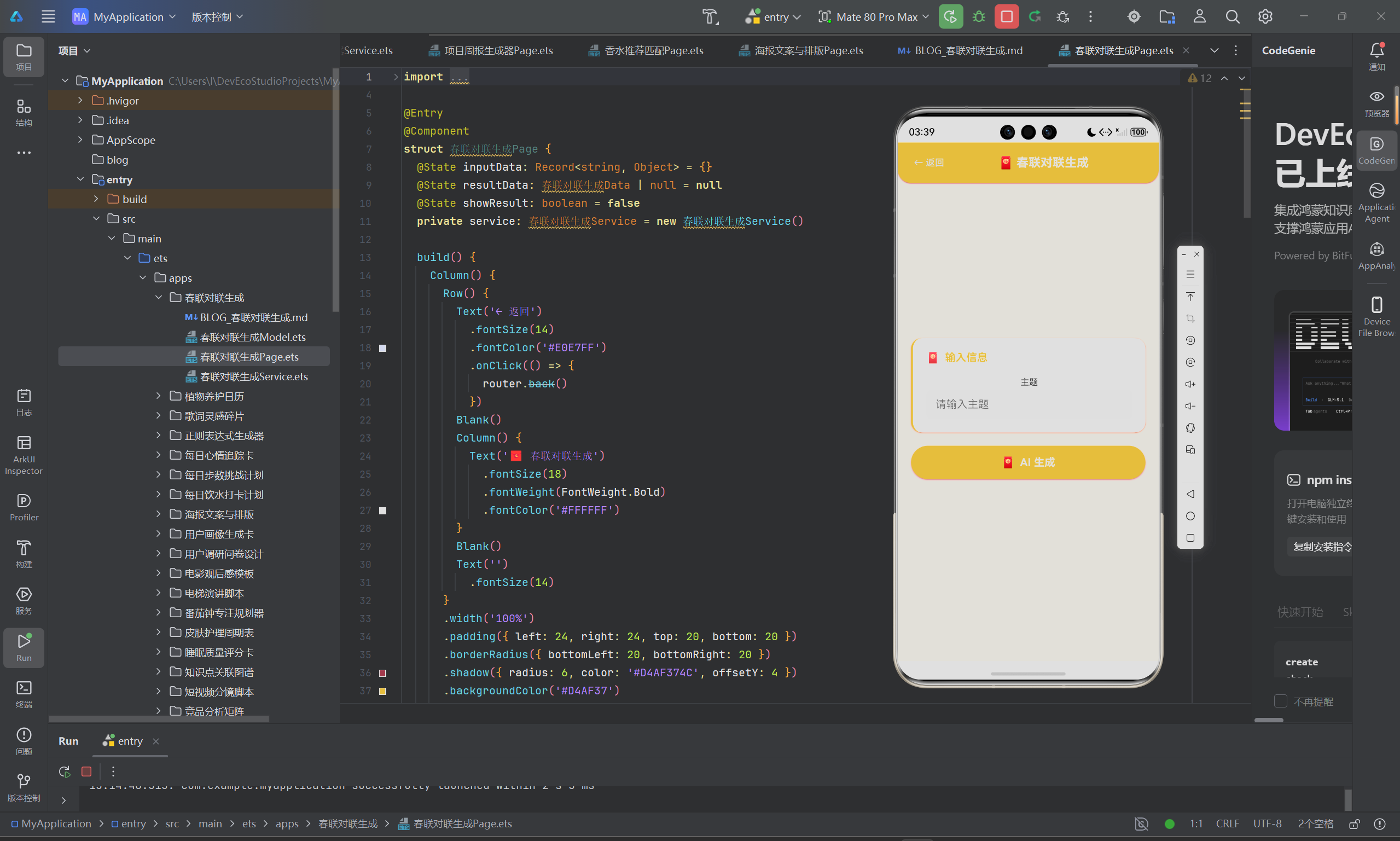Open the Notifications bell panel
The image size is (1400, 841).
click(1377, 57)
